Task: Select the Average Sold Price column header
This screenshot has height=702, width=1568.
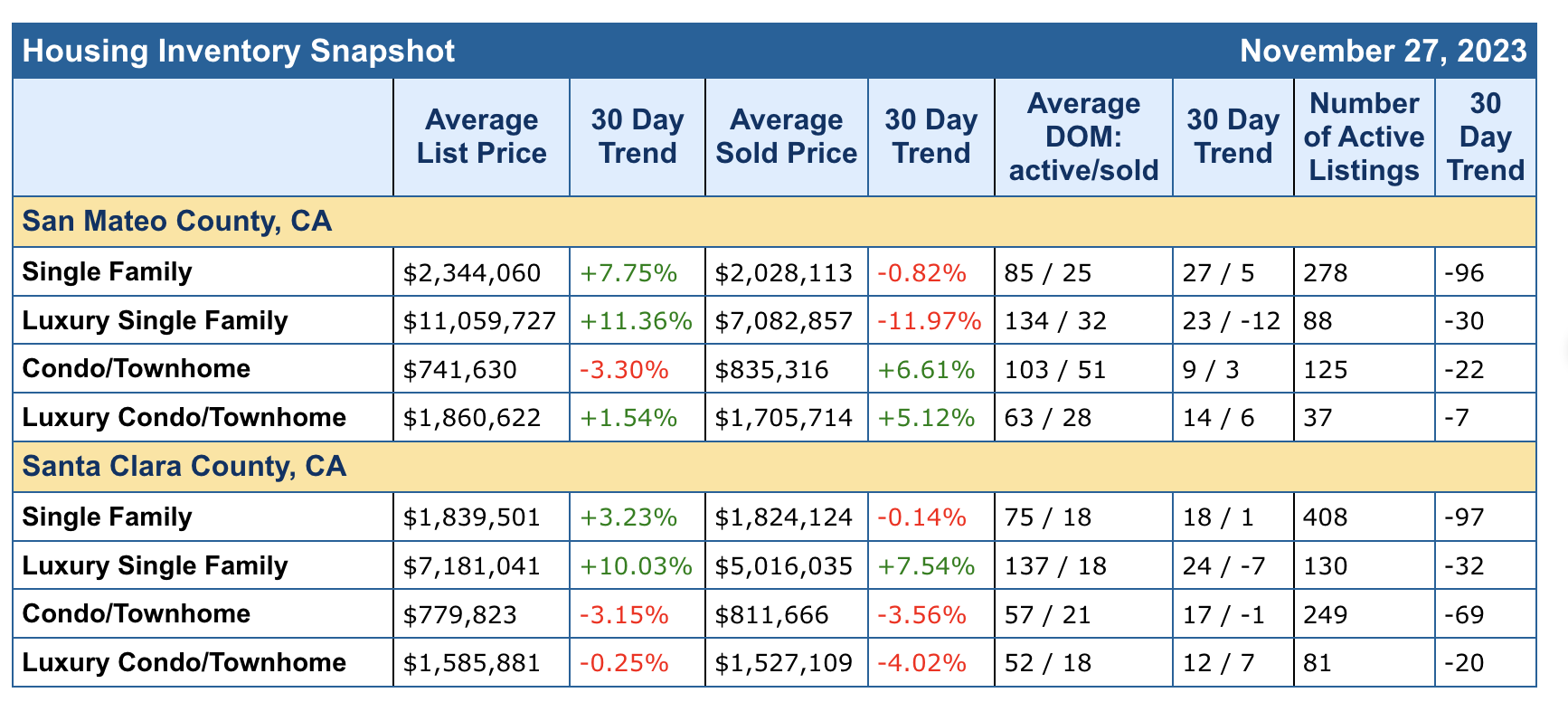Action: tap(786, 137)
